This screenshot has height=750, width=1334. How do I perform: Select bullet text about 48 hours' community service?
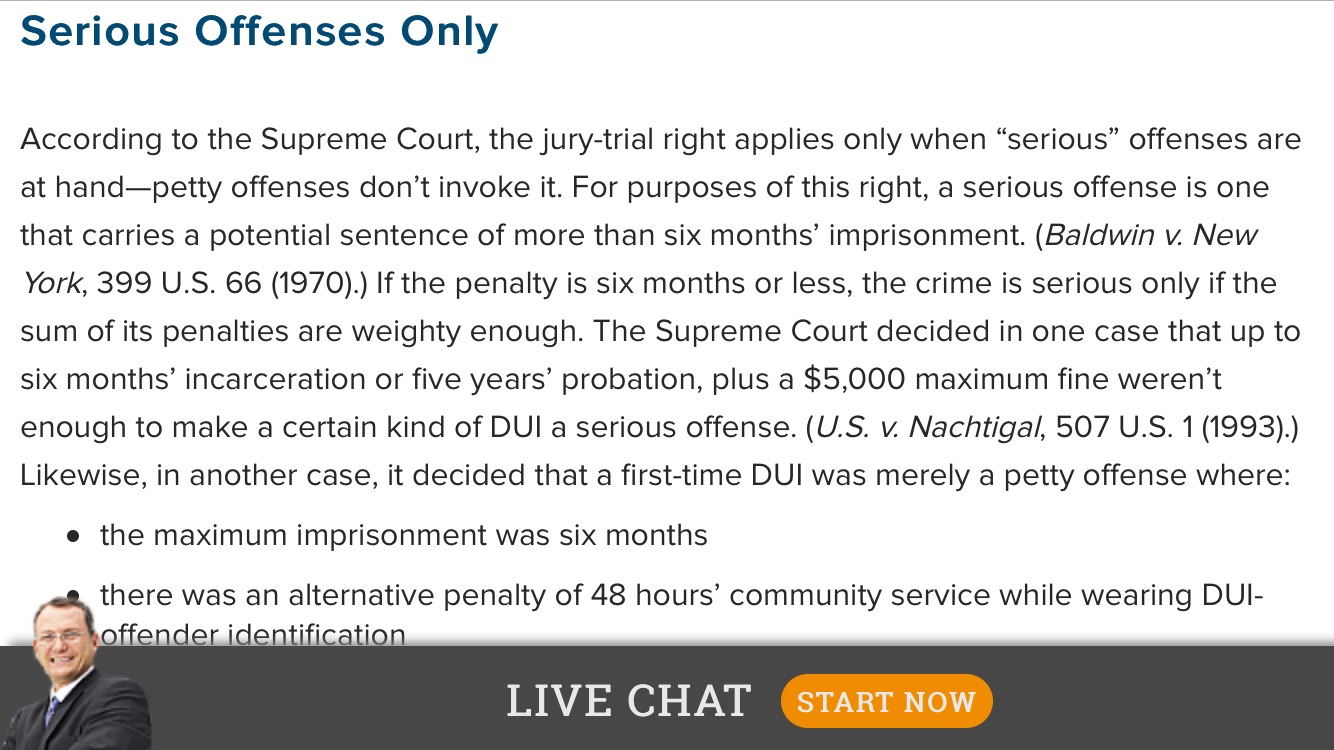pos(681,615)
